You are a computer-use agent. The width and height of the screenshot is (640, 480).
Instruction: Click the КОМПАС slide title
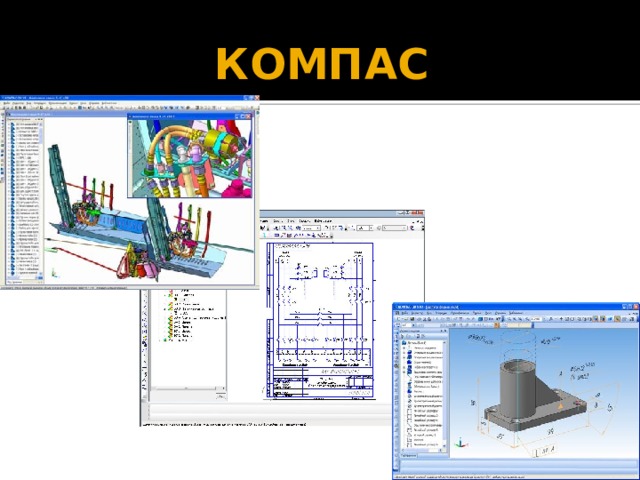point(322,64)
